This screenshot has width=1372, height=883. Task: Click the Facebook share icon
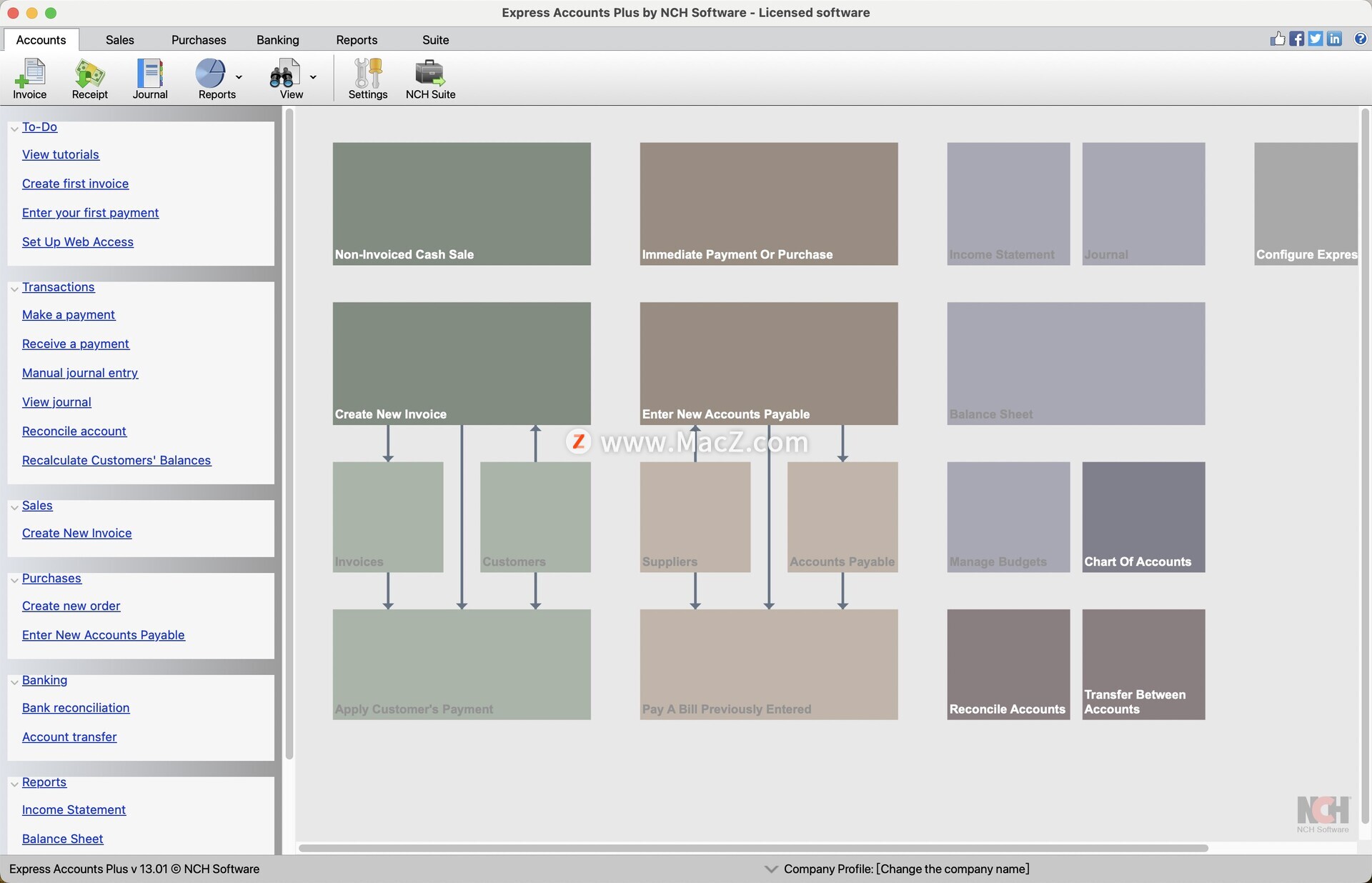coord(1296,39)
